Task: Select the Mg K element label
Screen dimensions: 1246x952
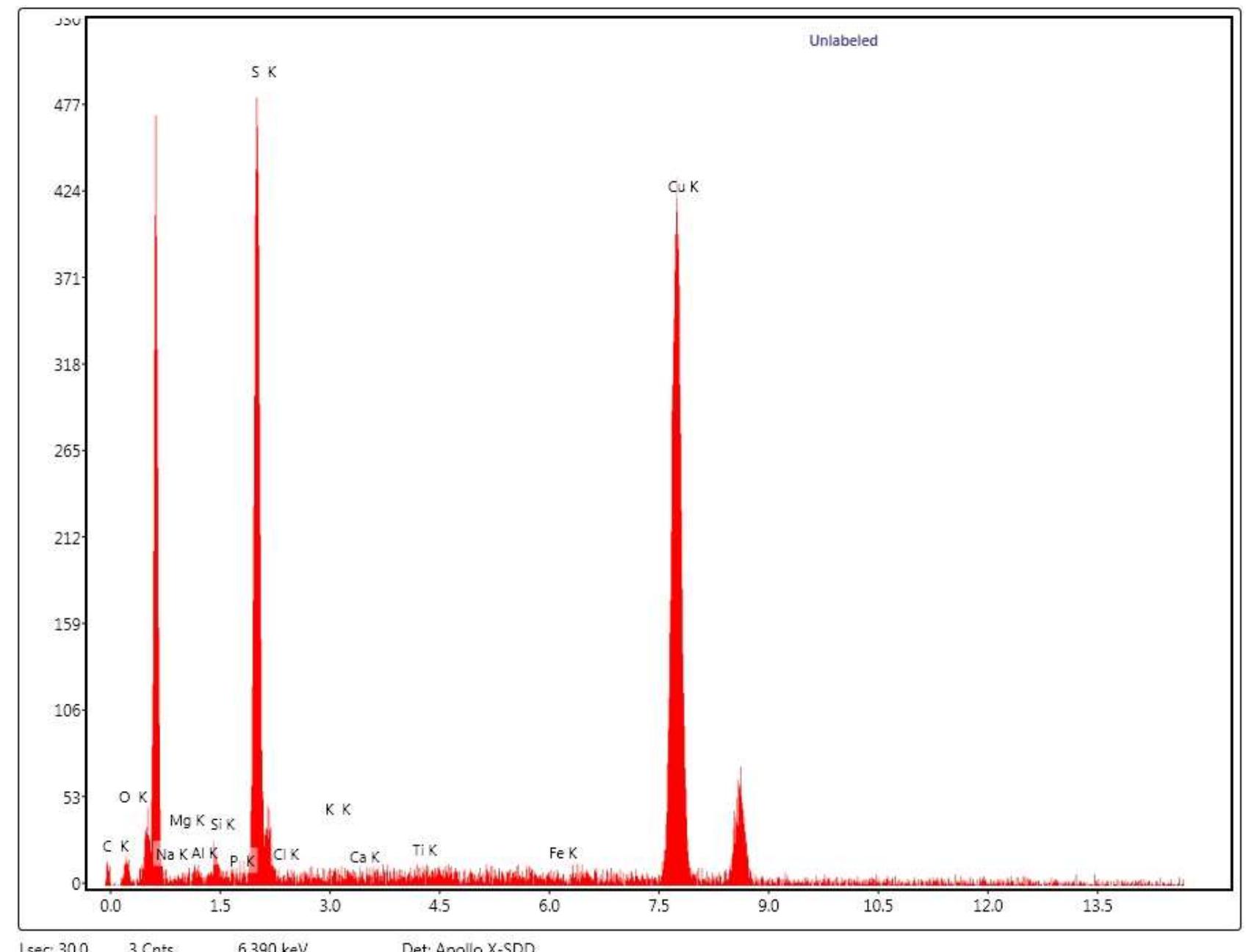Action: coord(187,821)
